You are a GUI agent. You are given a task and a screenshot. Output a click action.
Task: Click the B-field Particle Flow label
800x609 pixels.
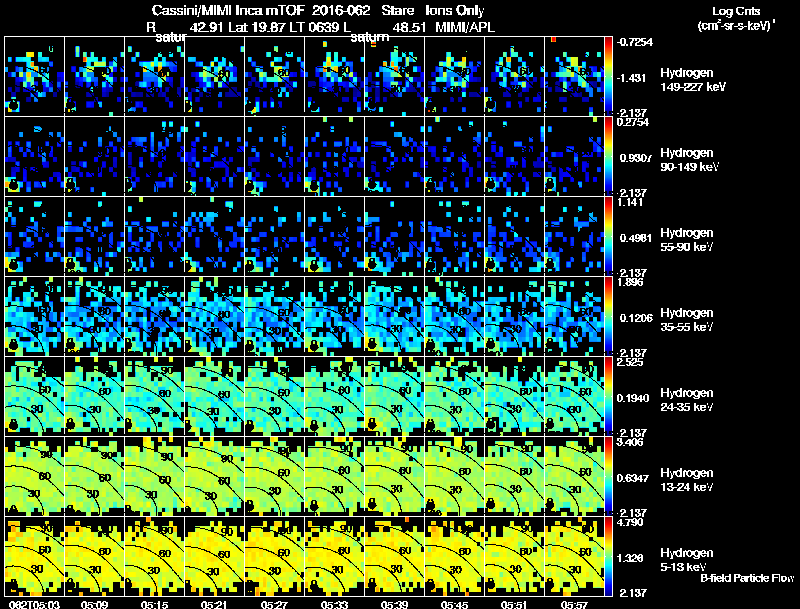click(x=747, y=578)
